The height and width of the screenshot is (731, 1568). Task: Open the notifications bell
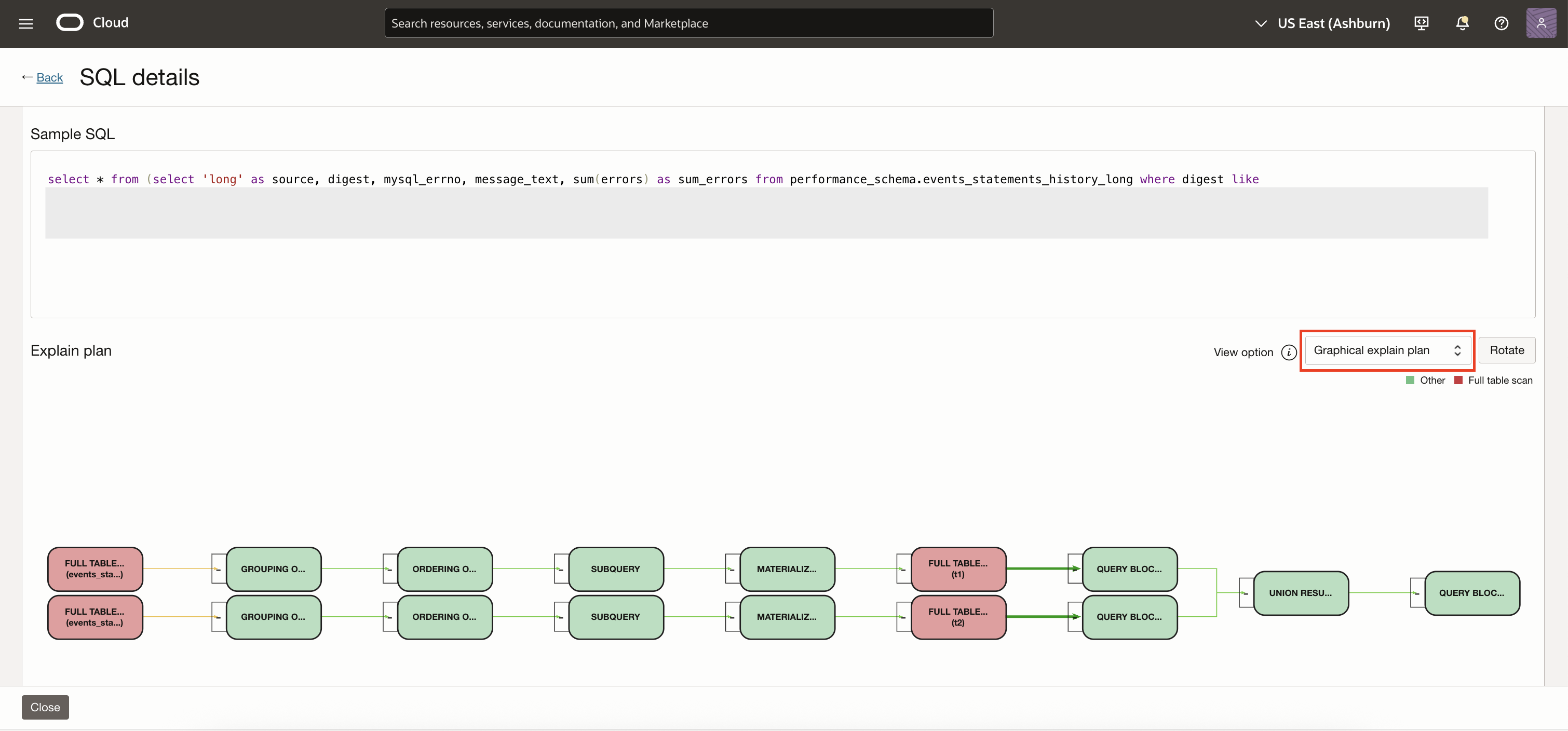coord(1462,23)
